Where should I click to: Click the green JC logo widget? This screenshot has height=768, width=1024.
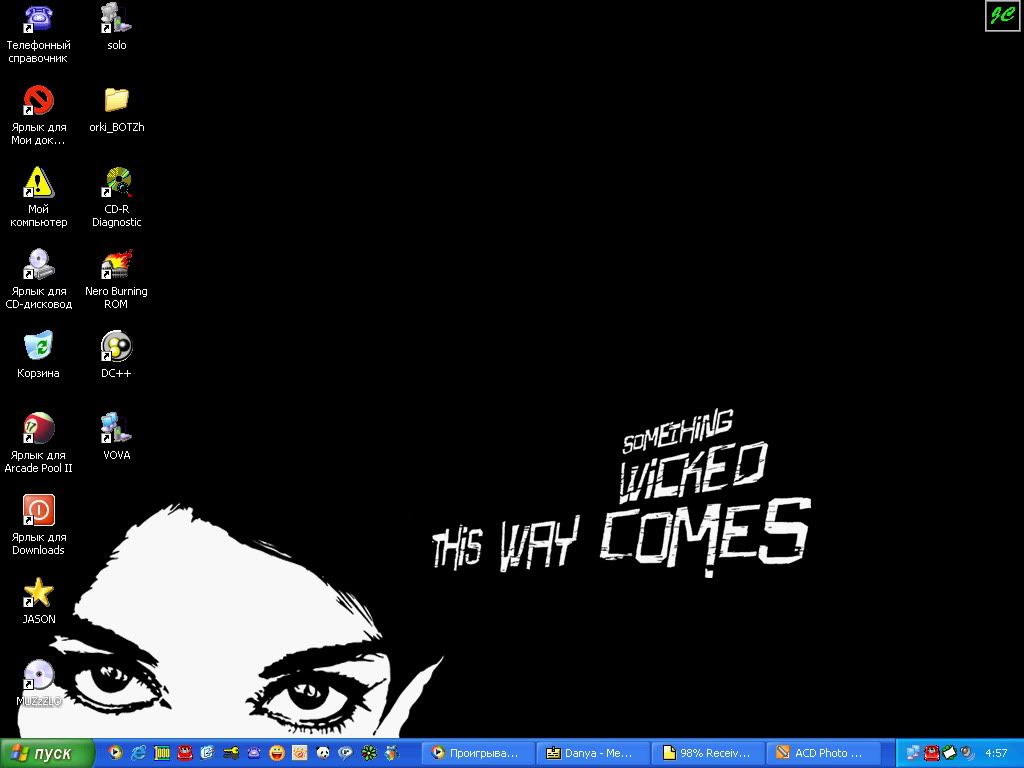[x=1002, y=15]
